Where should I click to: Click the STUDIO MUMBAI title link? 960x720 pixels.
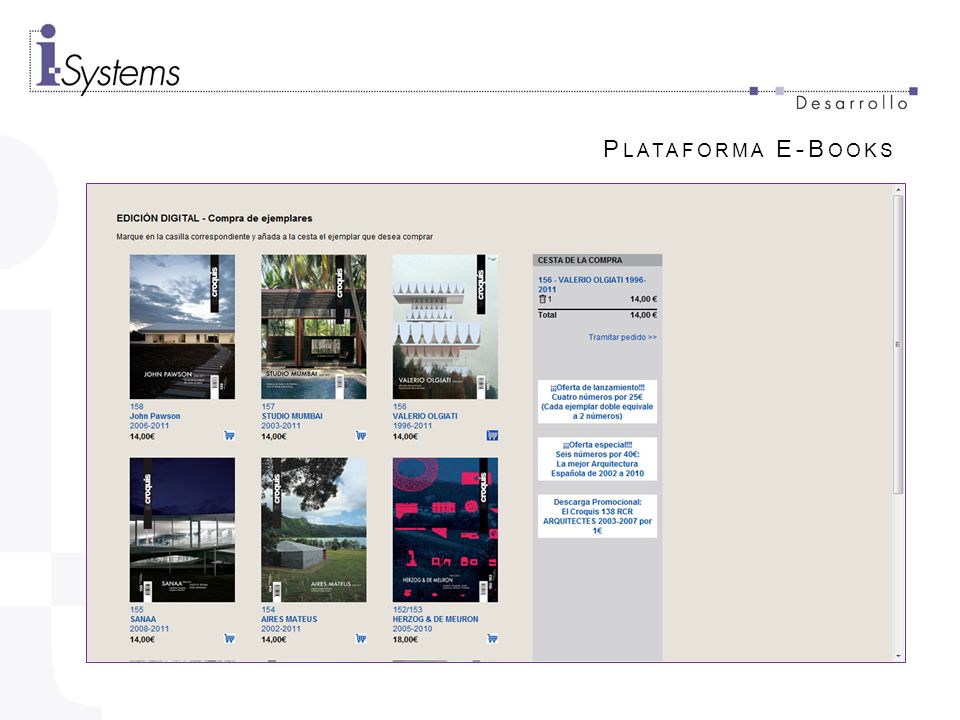292,416
